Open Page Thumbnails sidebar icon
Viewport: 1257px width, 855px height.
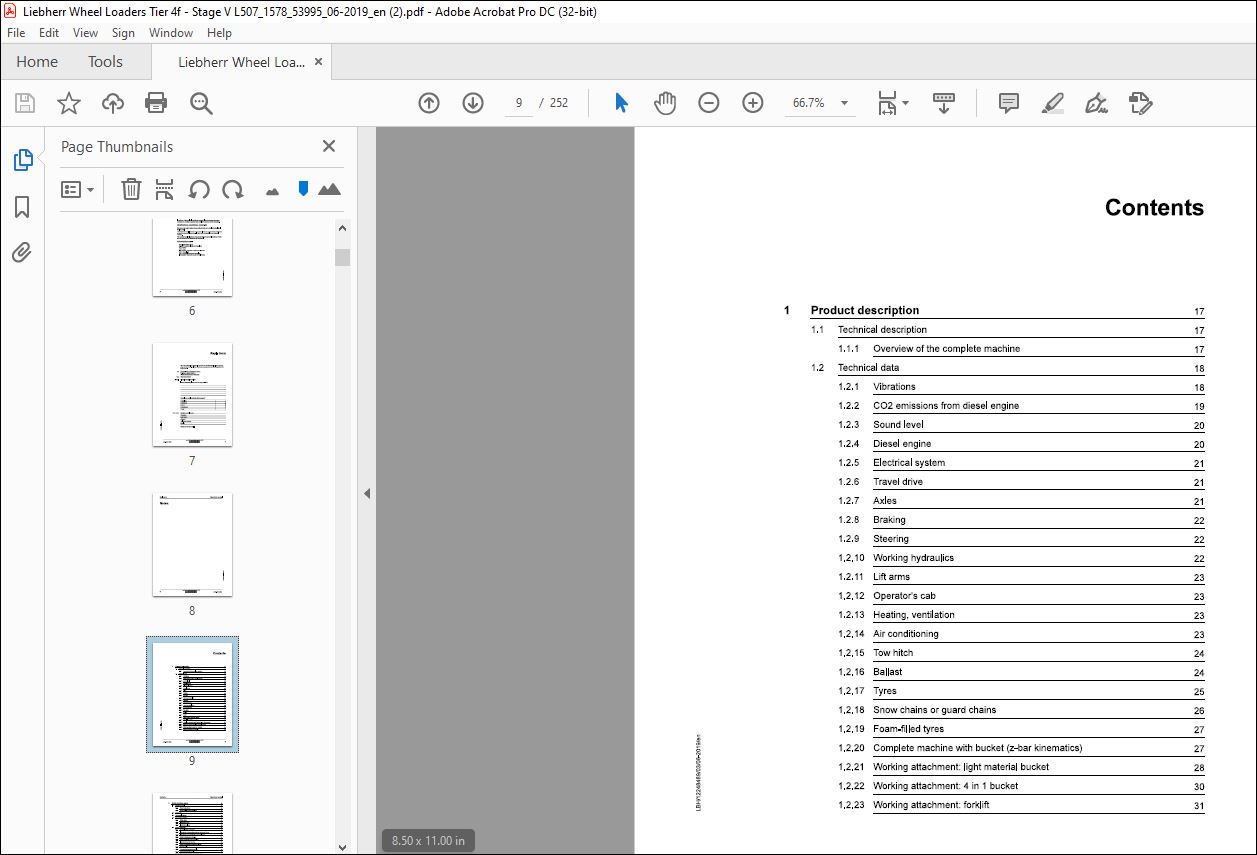pyautogui.click(x=22, y=160)
